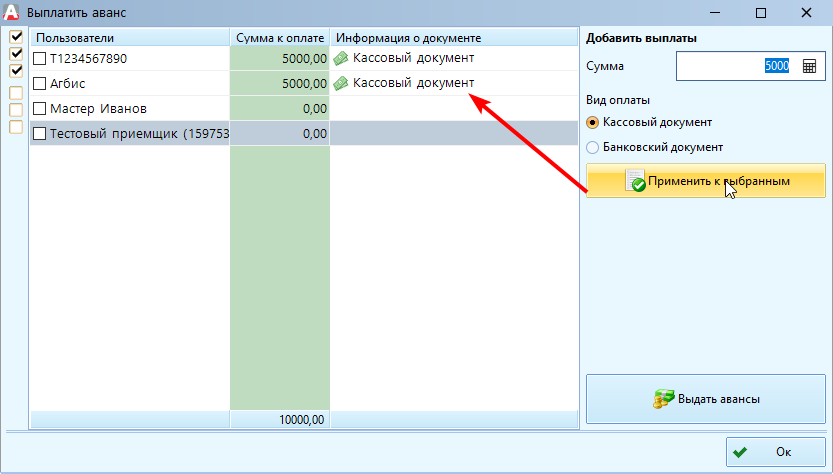Select the Кассовый документ payment option
This screenshot has height=474, width=833.
[x=593, y=122]
